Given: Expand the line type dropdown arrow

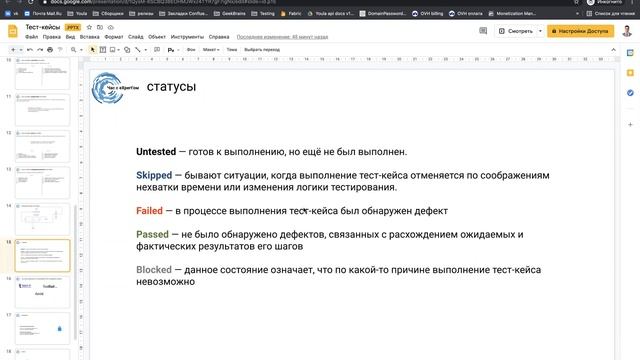Looking at the screenshot, I should 145,50.
